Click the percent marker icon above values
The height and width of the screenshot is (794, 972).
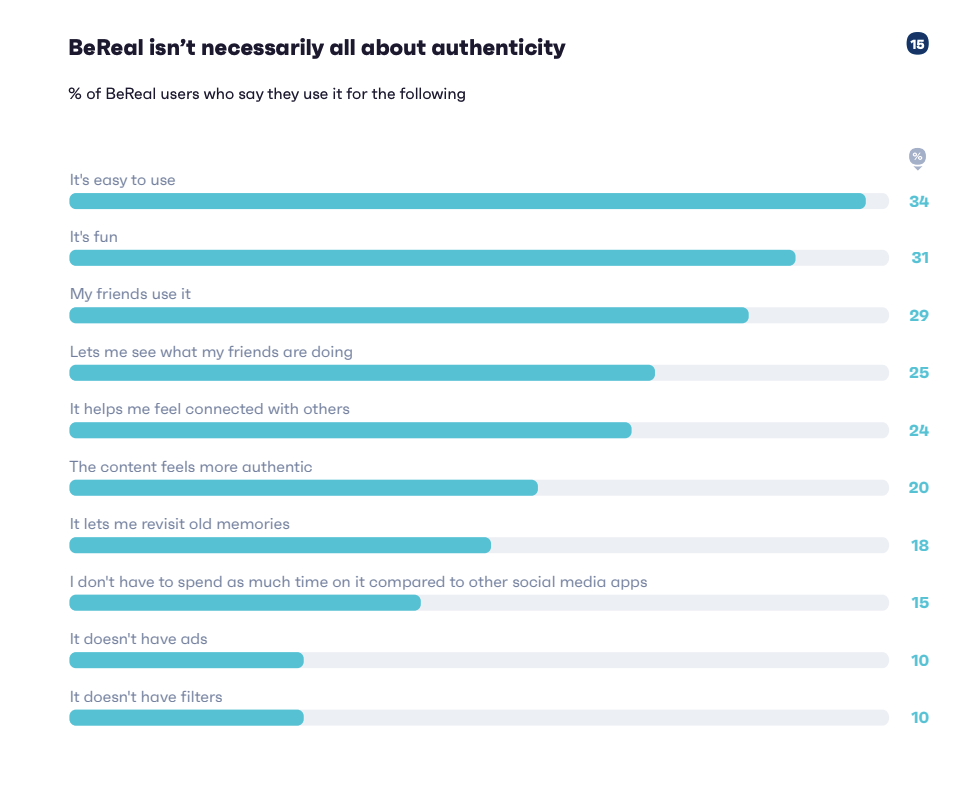917,158
